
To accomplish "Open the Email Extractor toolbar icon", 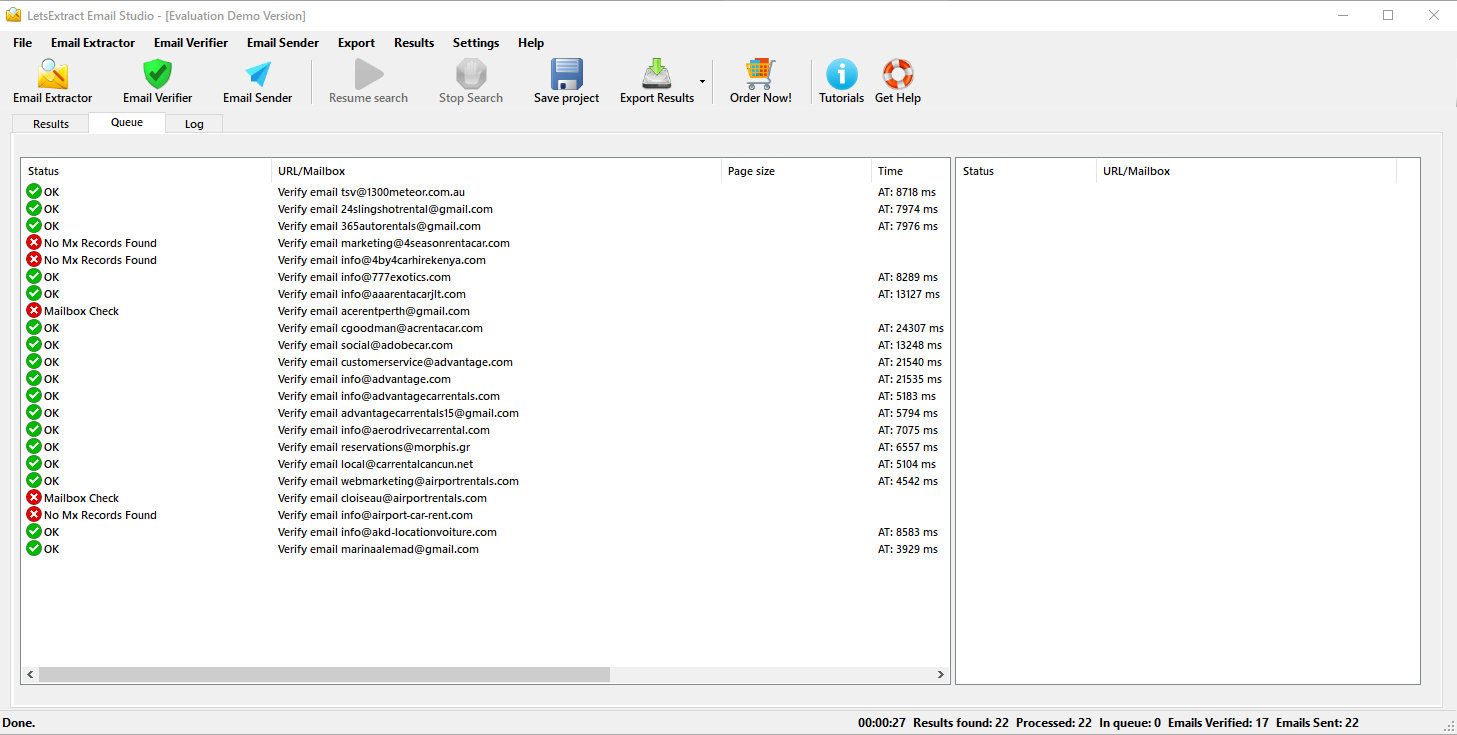I will click(52, 76).
